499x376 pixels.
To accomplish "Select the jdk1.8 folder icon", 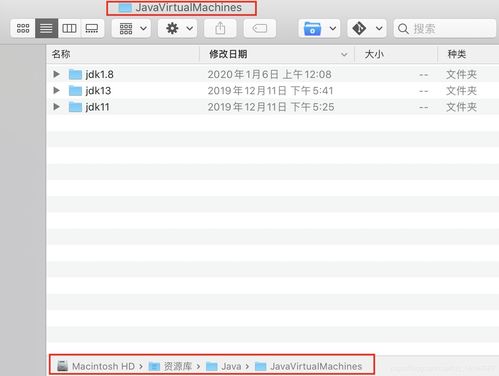I will pos(75,74).
